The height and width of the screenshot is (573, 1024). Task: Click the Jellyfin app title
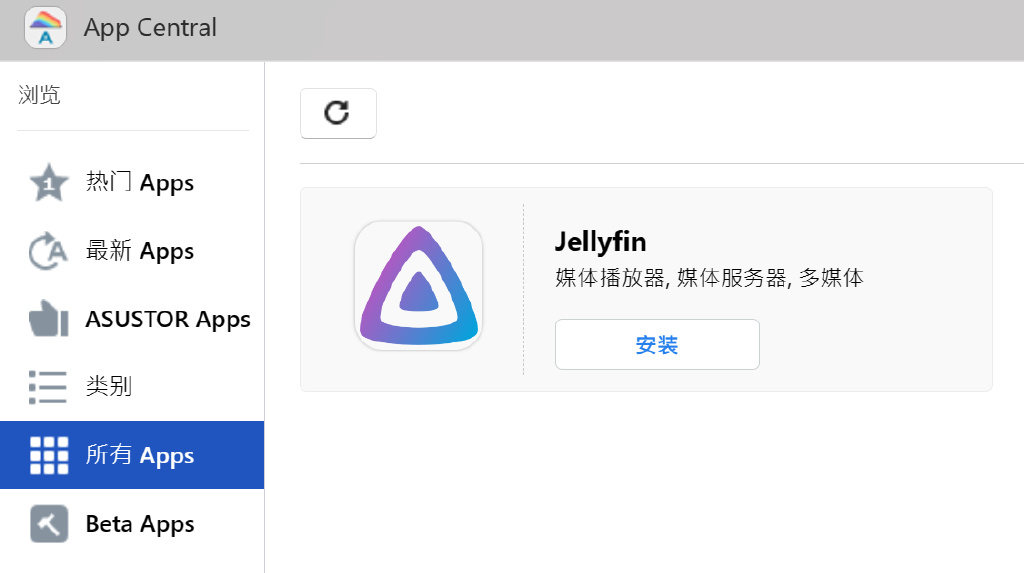(600, 242)
